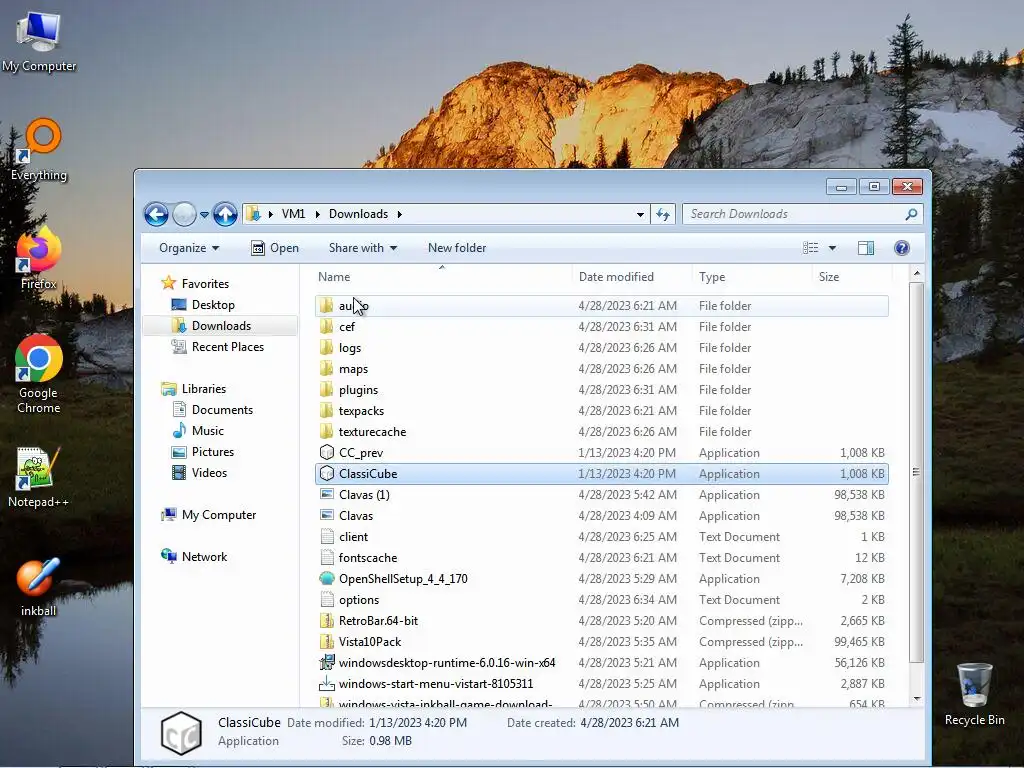The width and height of the screenshot is (1024, 768).
Task: Select Vista10Pack compressed folder icon
Action: point(327,642)
